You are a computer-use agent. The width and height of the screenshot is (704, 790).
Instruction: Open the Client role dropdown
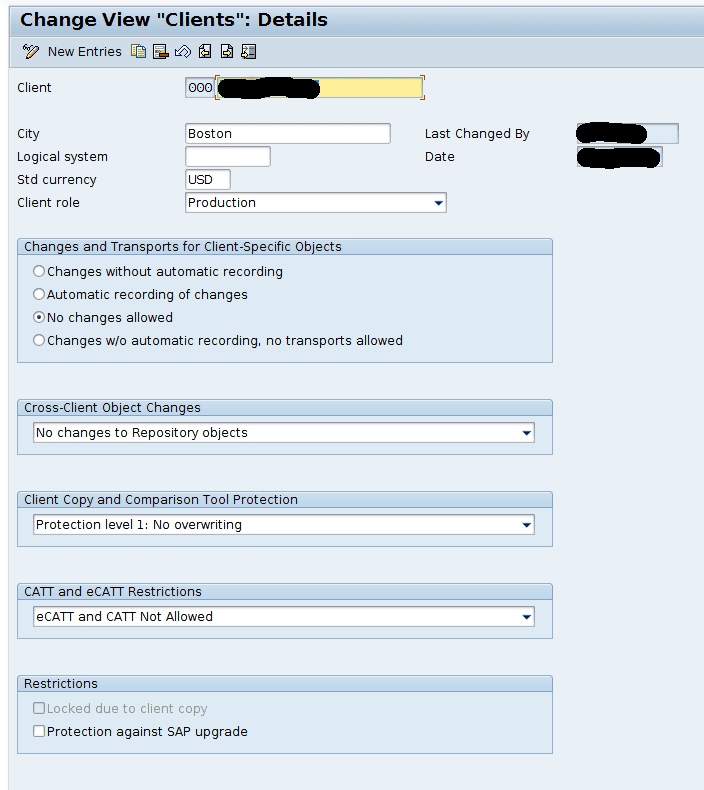click(438, 203)
